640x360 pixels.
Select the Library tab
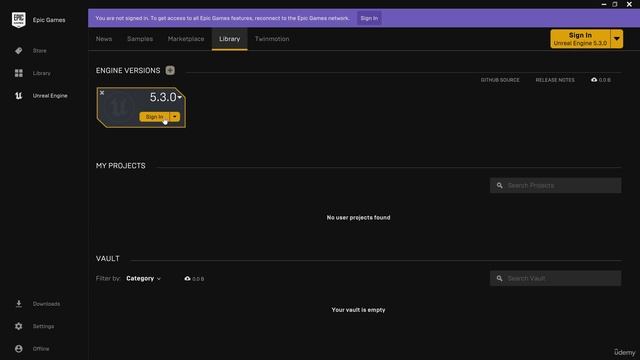(x=229, y=39)
